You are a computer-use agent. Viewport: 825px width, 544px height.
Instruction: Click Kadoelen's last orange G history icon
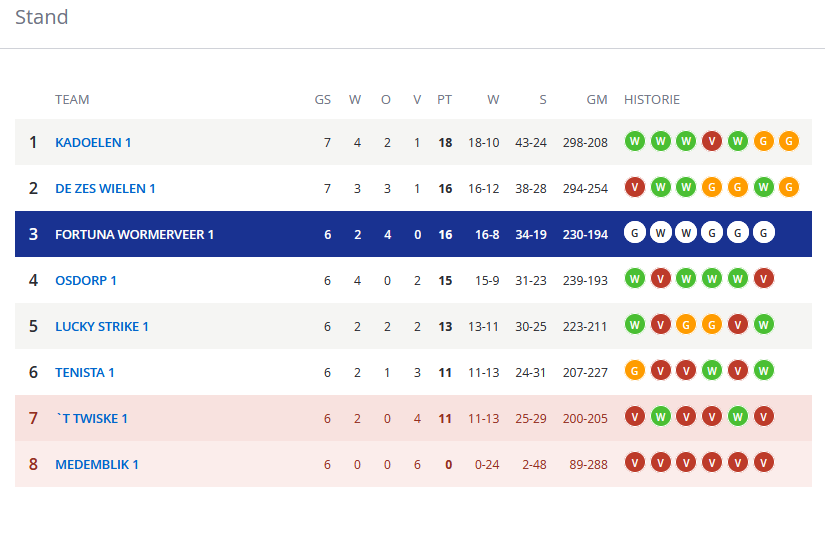[x=789, y=141]
